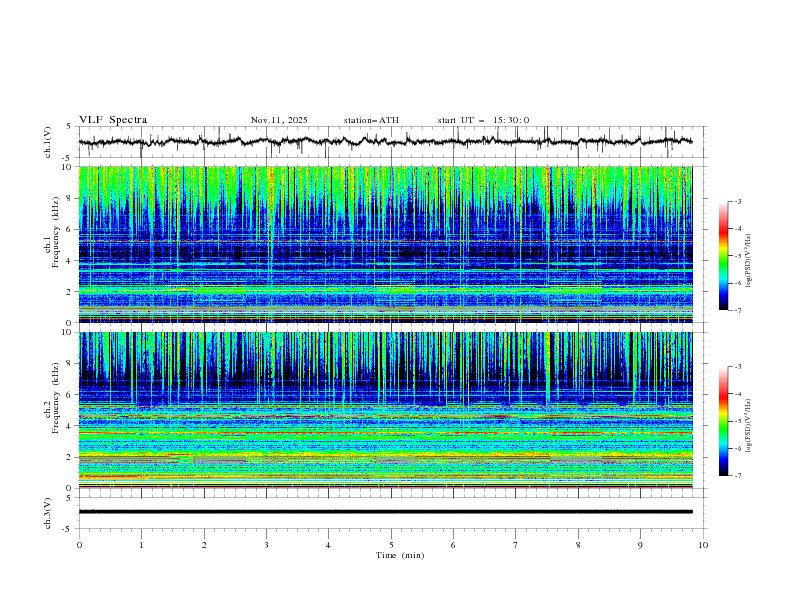Click the "8" kHz tick on ch.1 axis
The width and height of the screenshot is (792, 612).
70,198
